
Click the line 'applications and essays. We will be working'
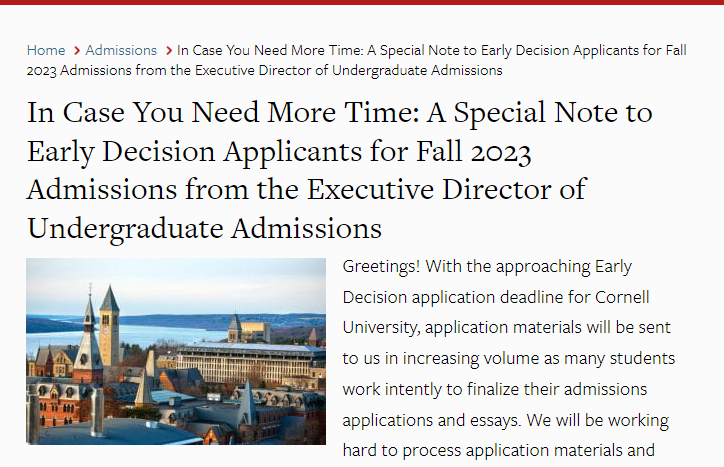click(506, 420)
